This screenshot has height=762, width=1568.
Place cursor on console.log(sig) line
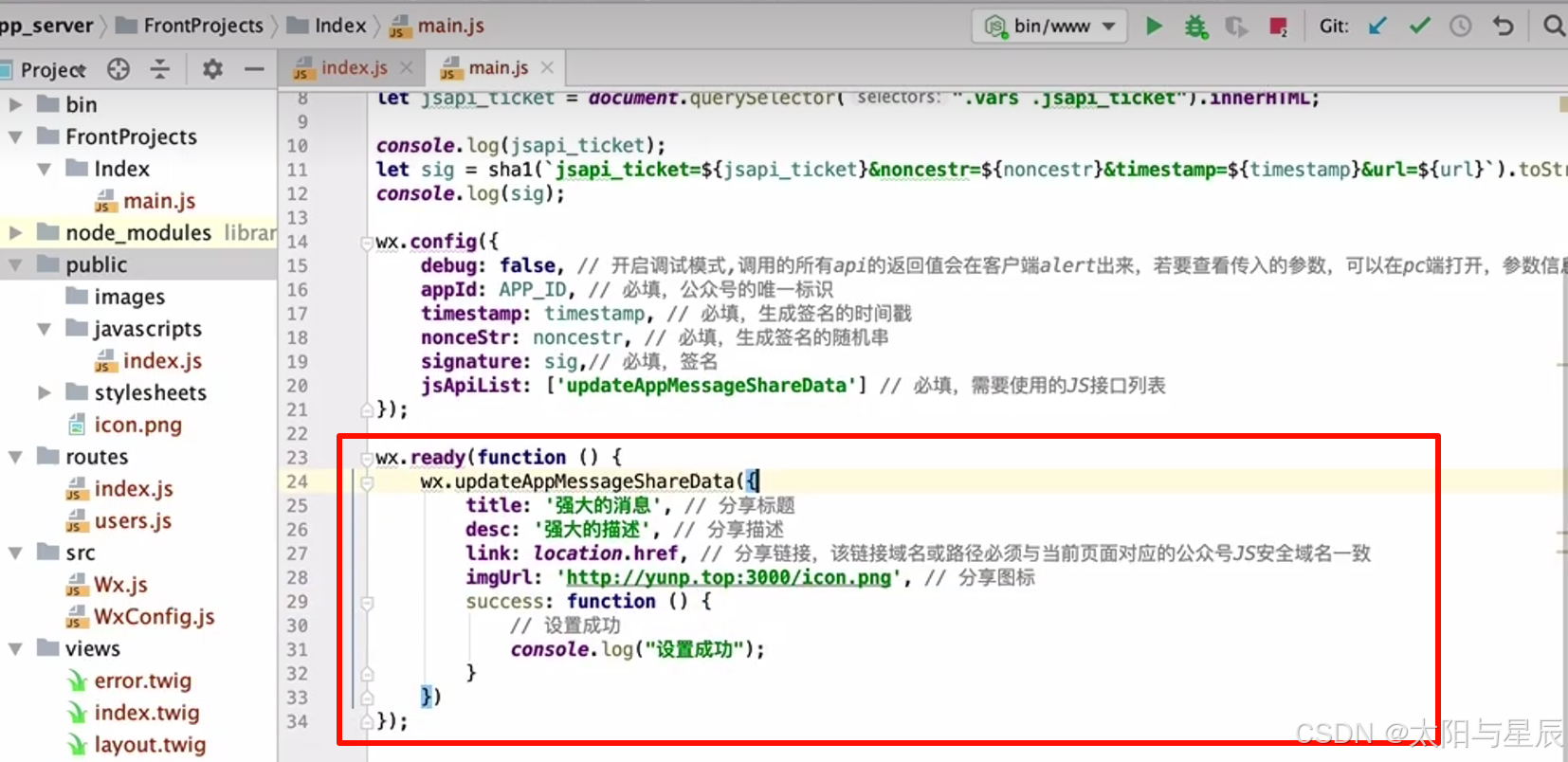470,193
